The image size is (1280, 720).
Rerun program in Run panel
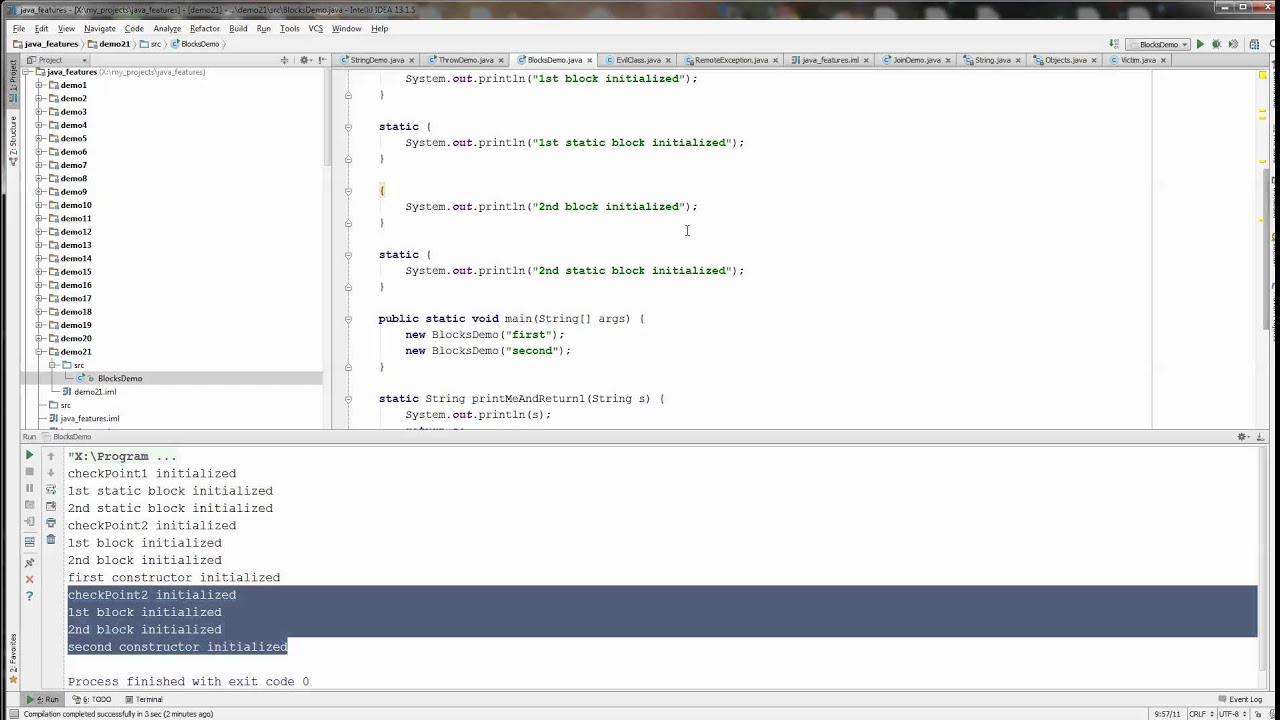pyautogui.click(x=29, y=455)
